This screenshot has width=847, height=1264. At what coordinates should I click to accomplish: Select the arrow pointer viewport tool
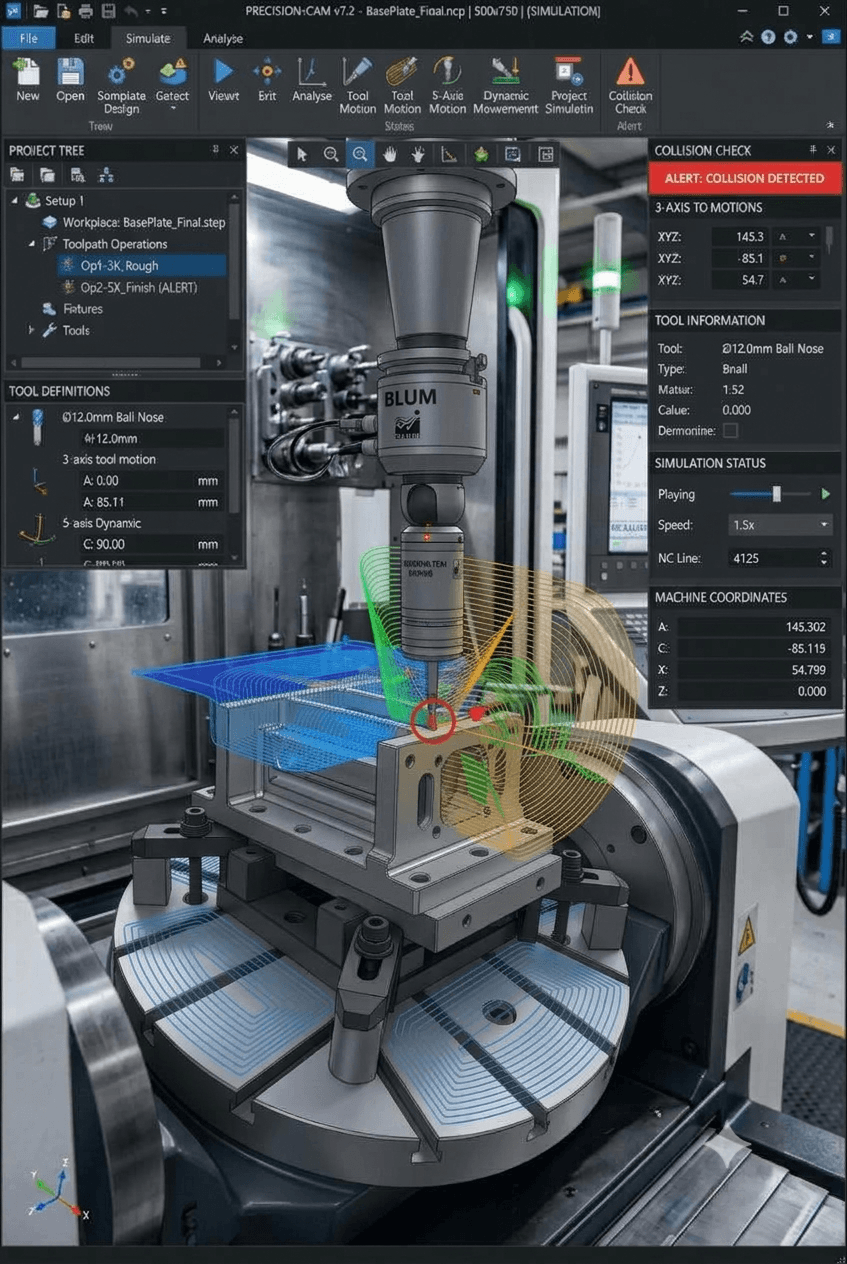(302, 154)
